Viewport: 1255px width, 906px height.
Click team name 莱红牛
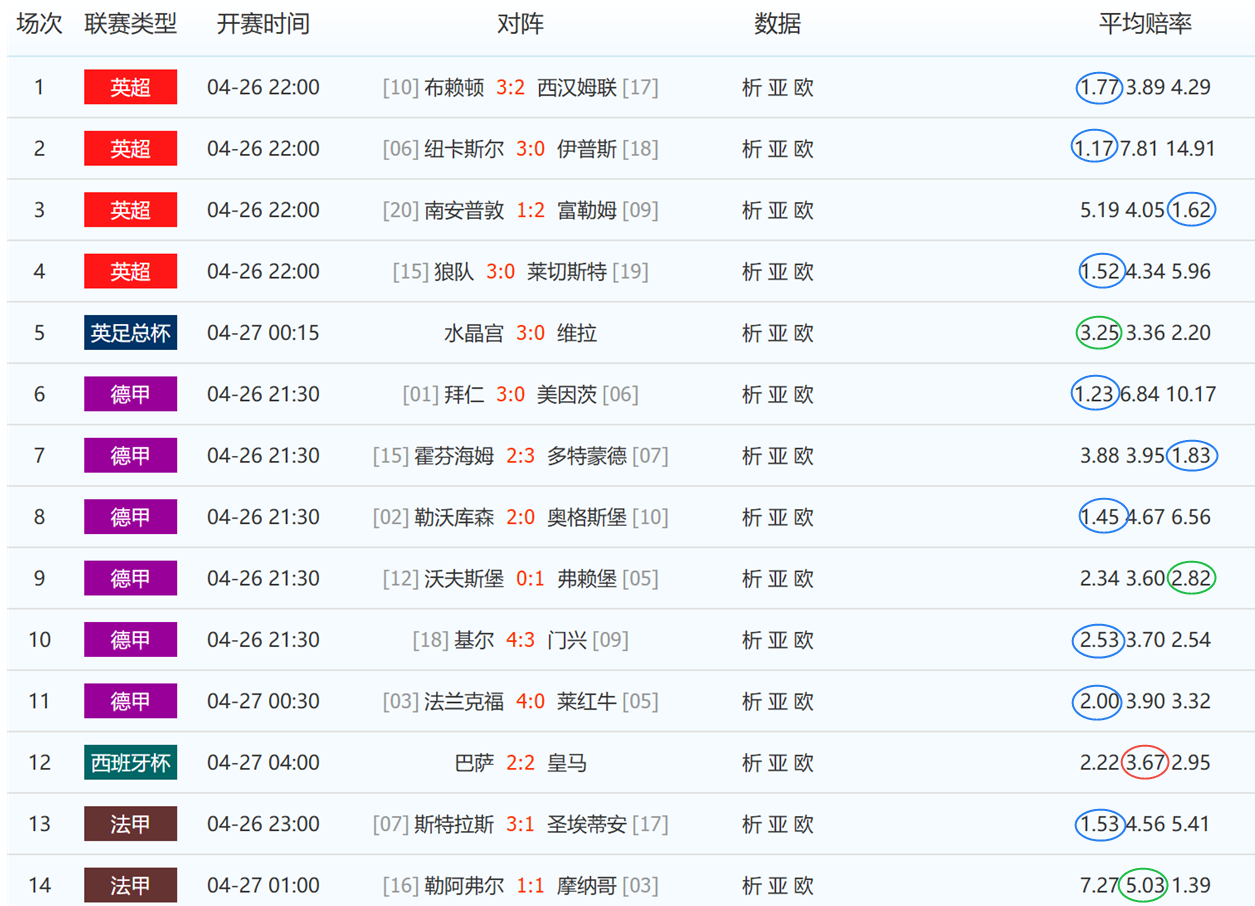(x=587, y=701)
